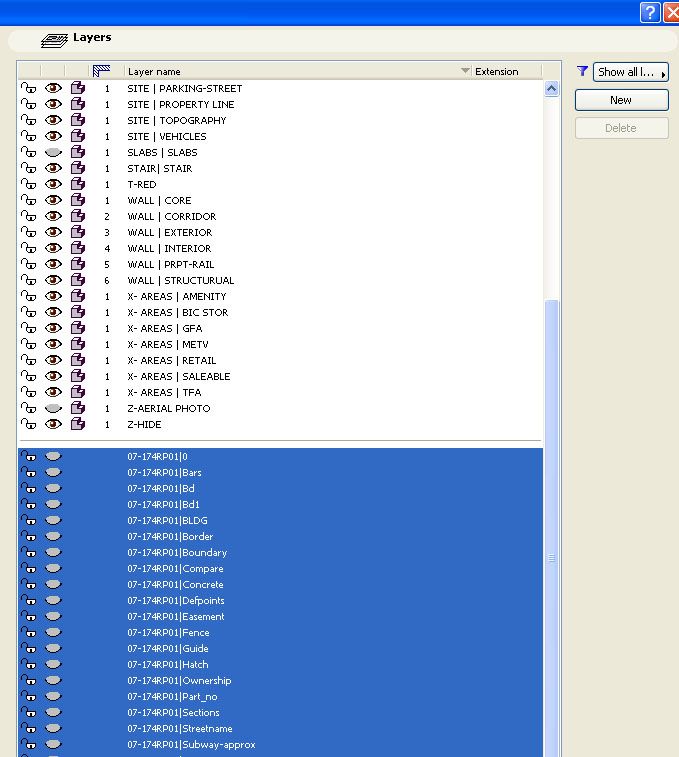Click solid model icon for SITE | PROPERTY LINE

pos(78,104)
